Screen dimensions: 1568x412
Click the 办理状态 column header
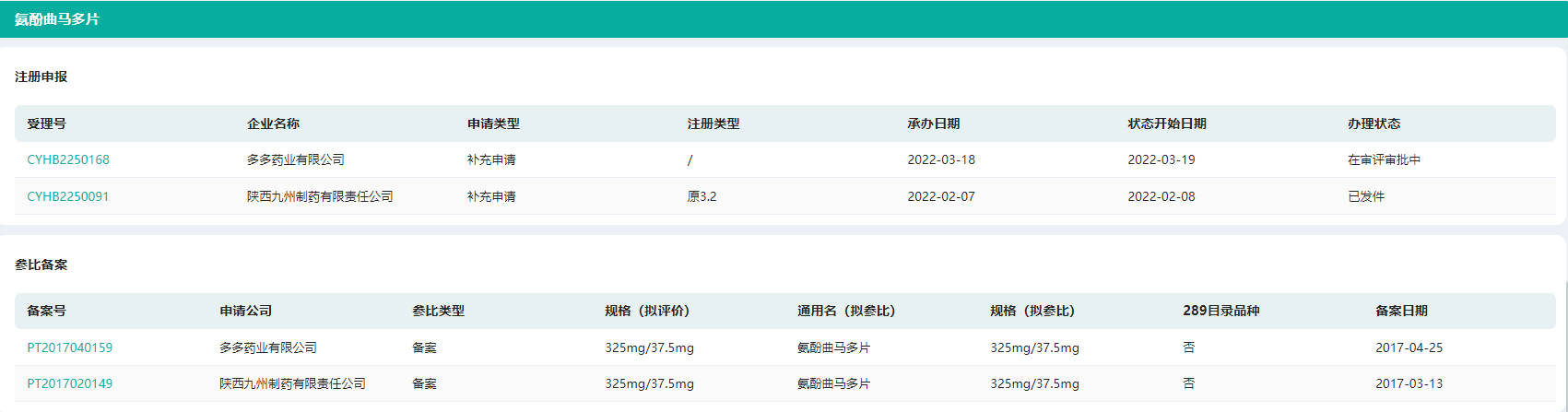[x=1373, y=124]
